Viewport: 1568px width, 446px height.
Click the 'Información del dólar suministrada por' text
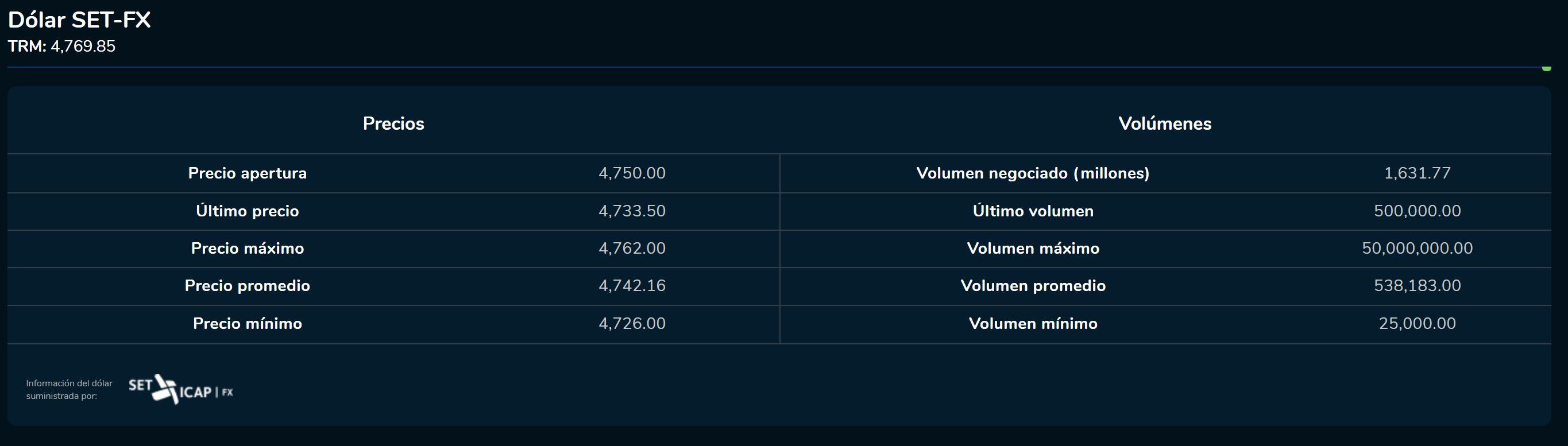69,389
